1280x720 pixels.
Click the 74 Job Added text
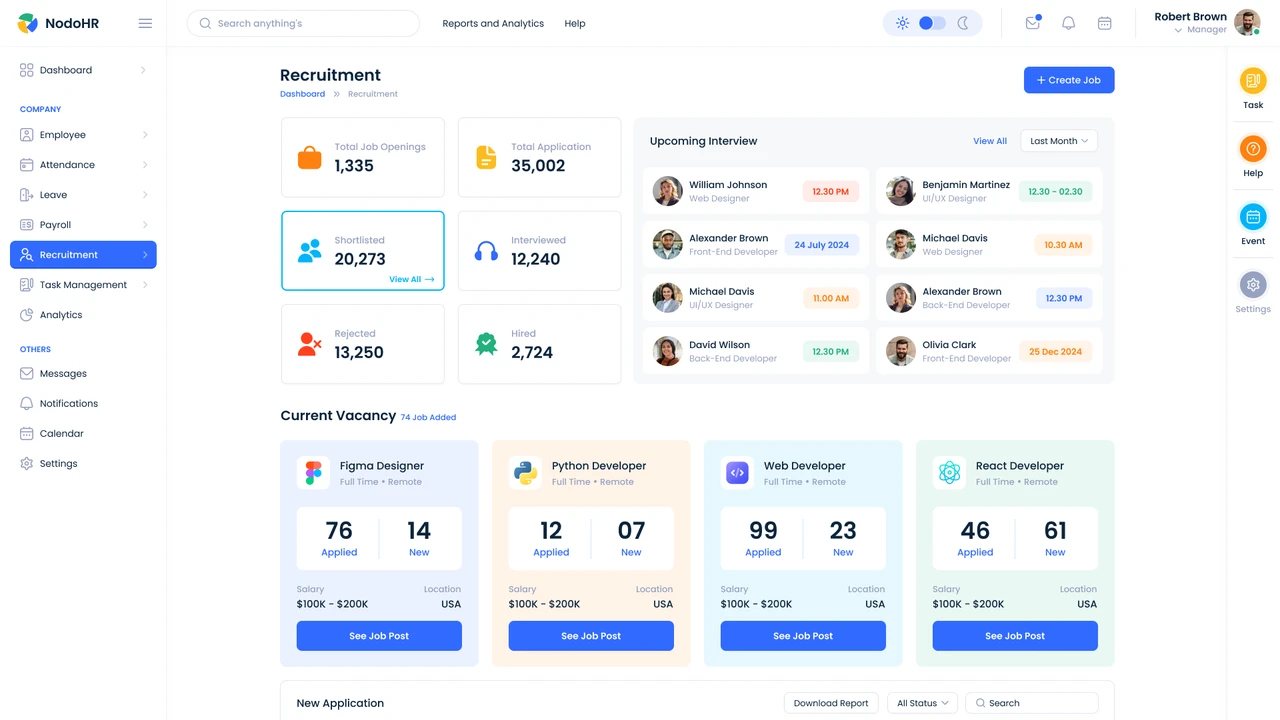pos(428,417)
